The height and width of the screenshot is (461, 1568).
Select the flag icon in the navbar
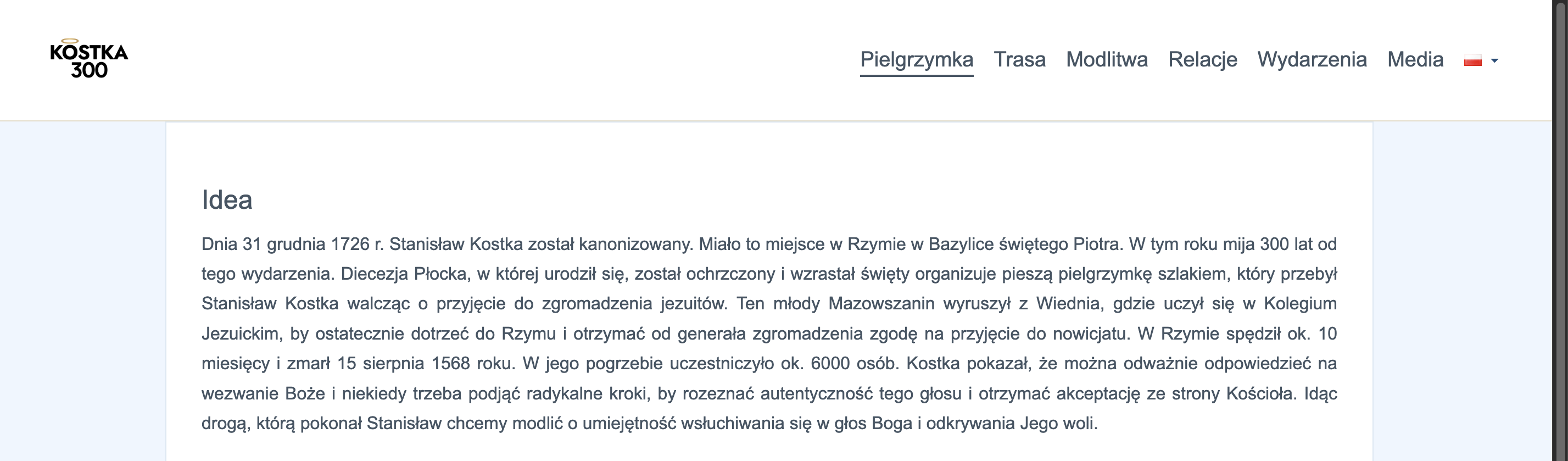(x=1473, y=60)
